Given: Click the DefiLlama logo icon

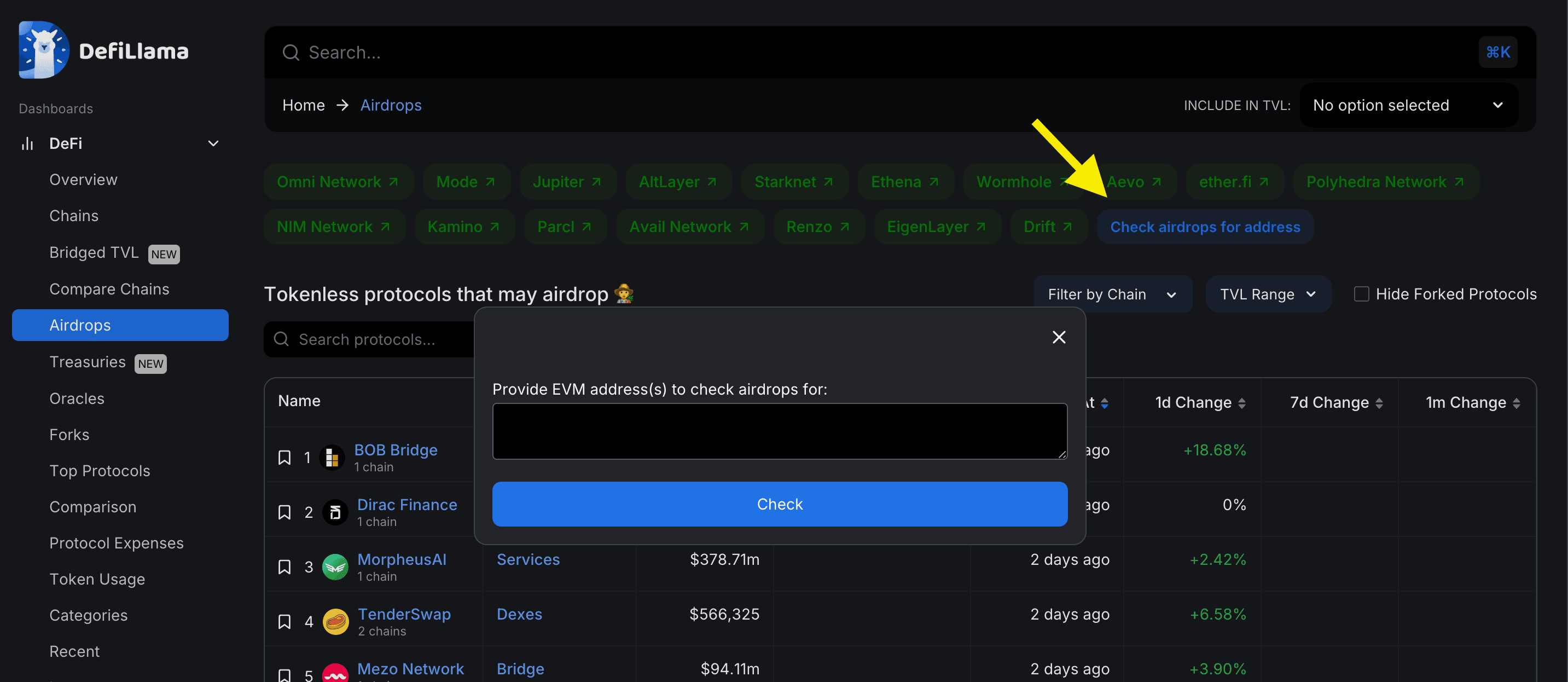Looking at the screenshot, I should [x=43, y=50].
